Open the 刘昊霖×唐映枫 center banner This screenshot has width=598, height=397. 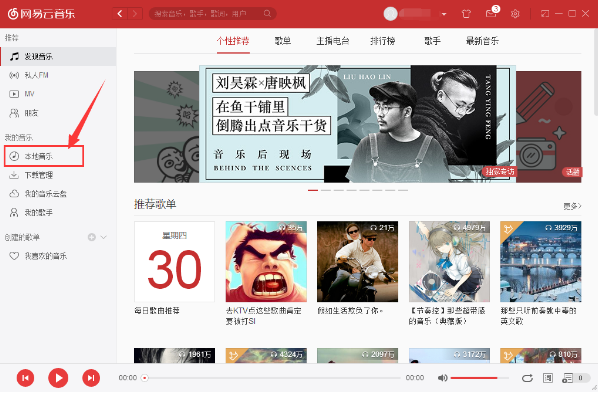pos(357,124)
